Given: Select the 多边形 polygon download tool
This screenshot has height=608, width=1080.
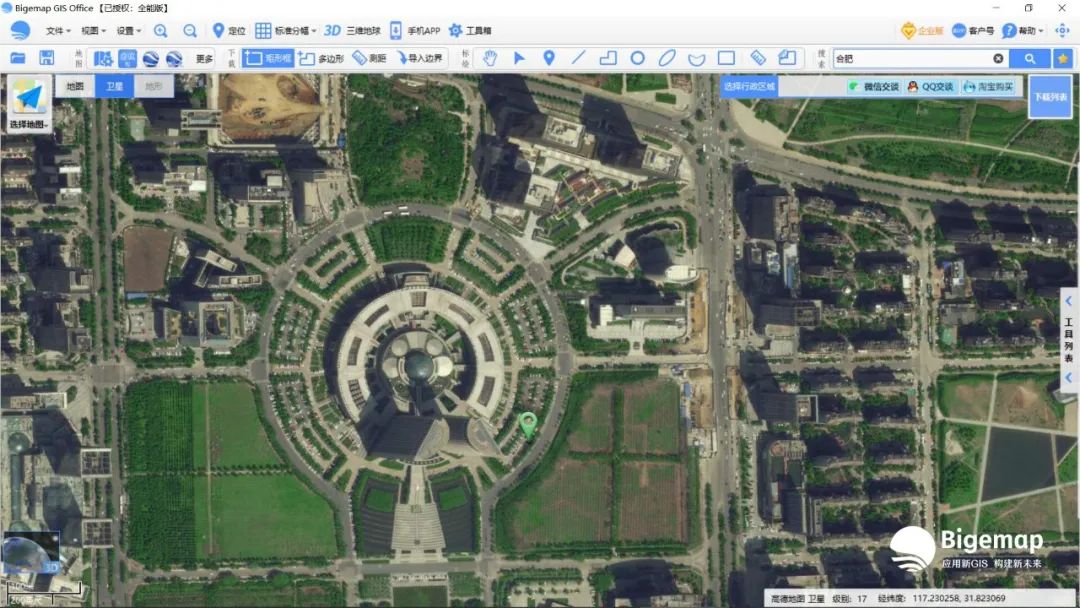Looking at the screenshot, I should [322, 59].
